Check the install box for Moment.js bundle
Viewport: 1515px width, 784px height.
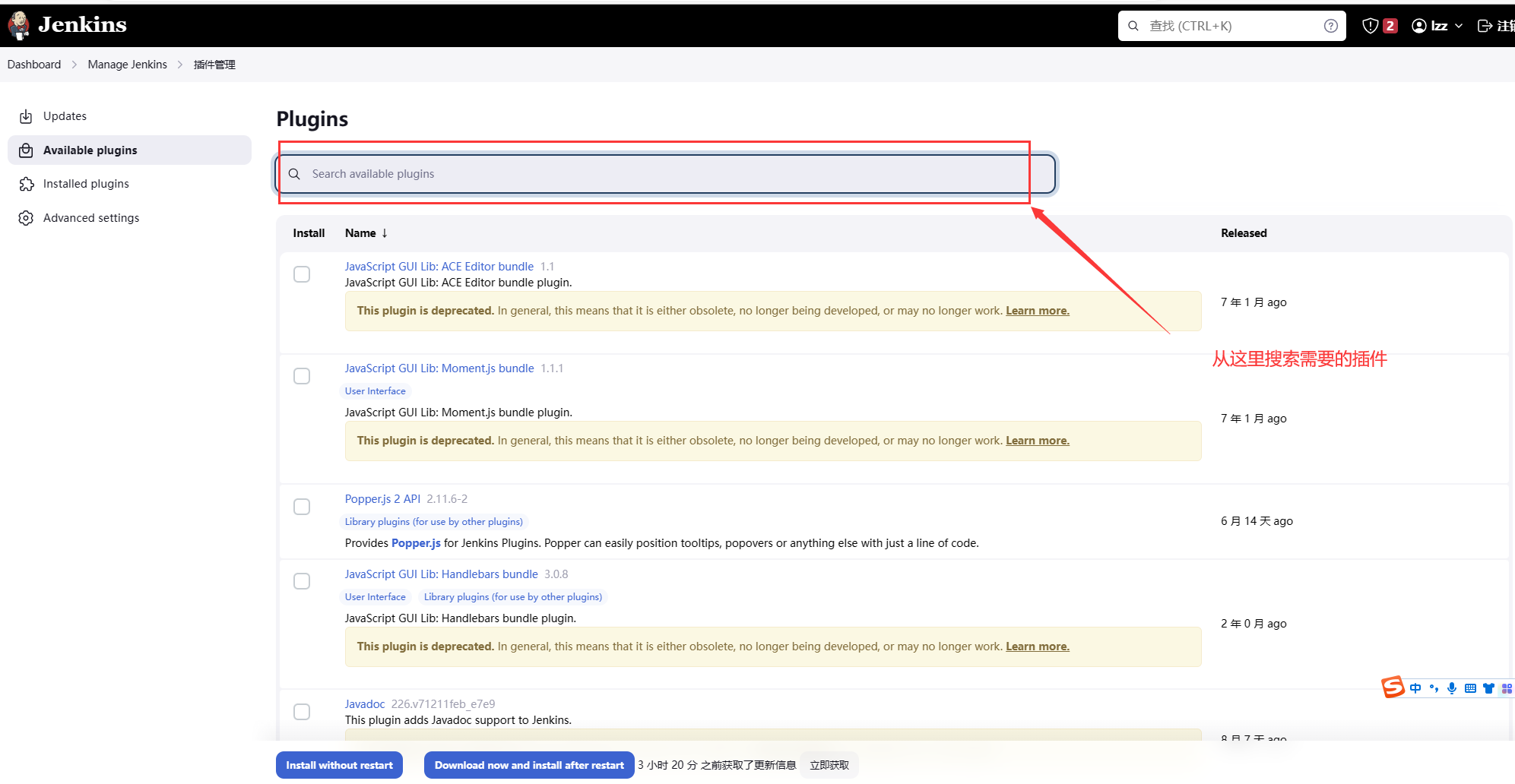(x=302, y=375)
